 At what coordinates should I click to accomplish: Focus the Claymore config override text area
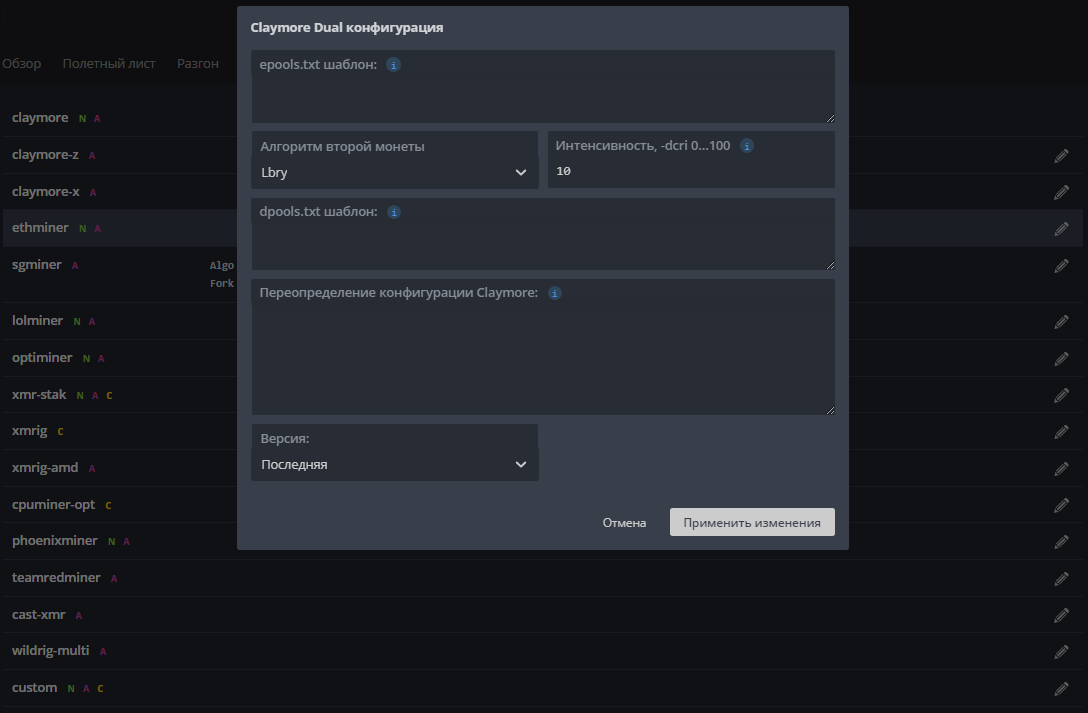(543, 347)
